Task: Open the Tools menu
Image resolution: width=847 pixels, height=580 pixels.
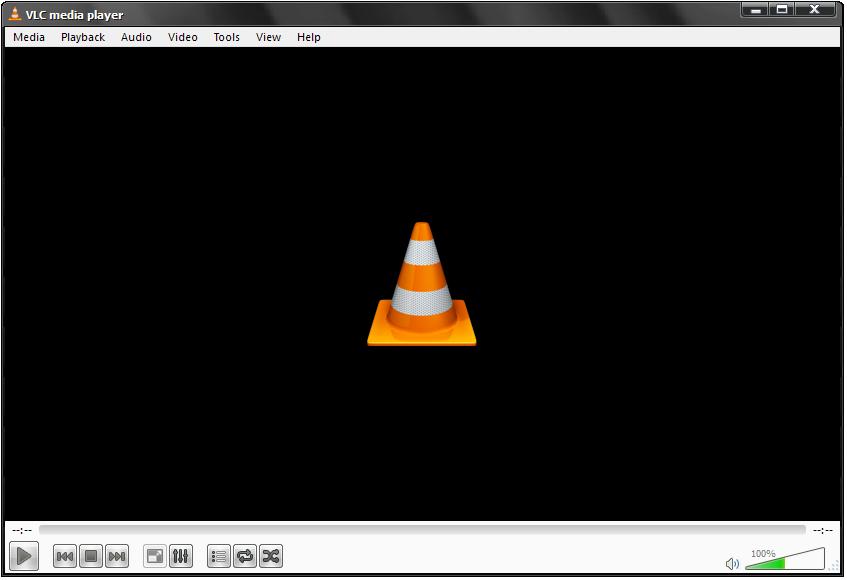Action: click(x=226, y=37)
